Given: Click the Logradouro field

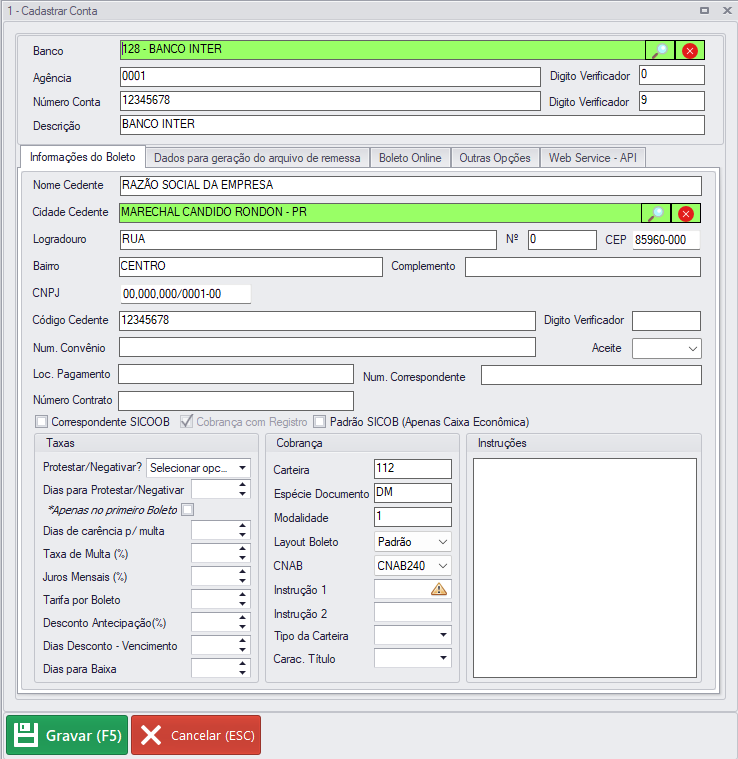Looking at the screenshot, I should (308, 240).
